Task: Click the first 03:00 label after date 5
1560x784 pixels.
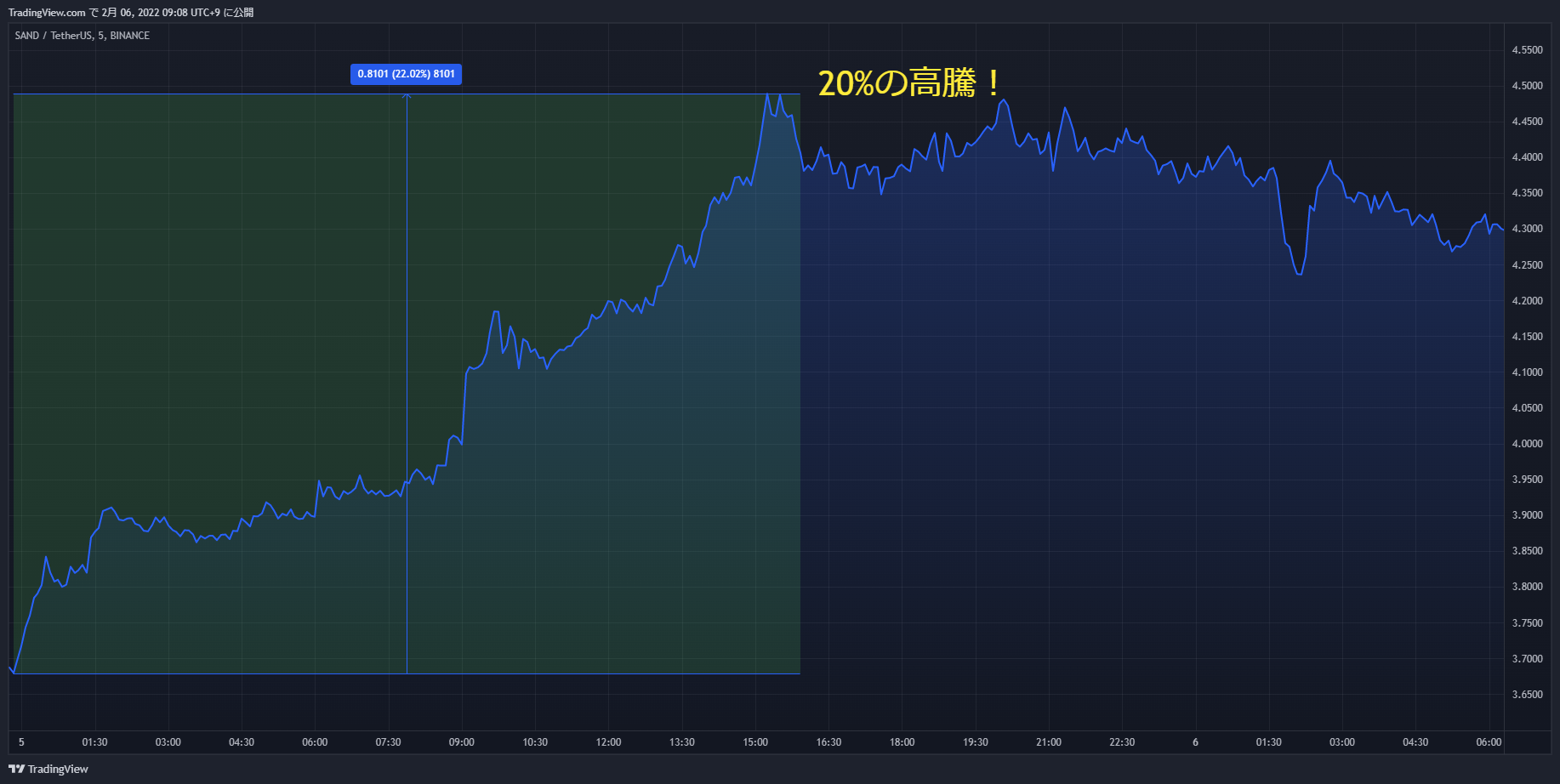Action: click(x=168, y=742)
